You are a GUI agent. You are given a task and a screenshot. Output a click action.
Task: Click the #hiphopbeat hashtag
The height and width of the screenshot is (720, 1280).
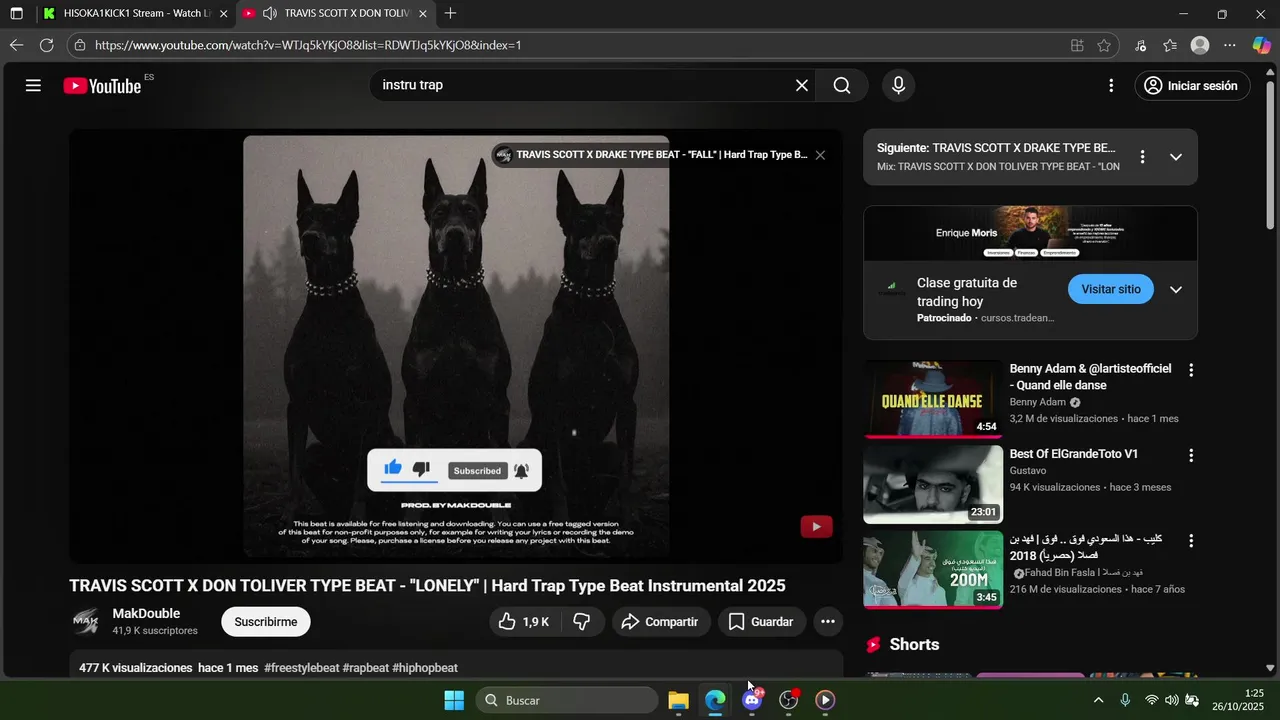425,668
